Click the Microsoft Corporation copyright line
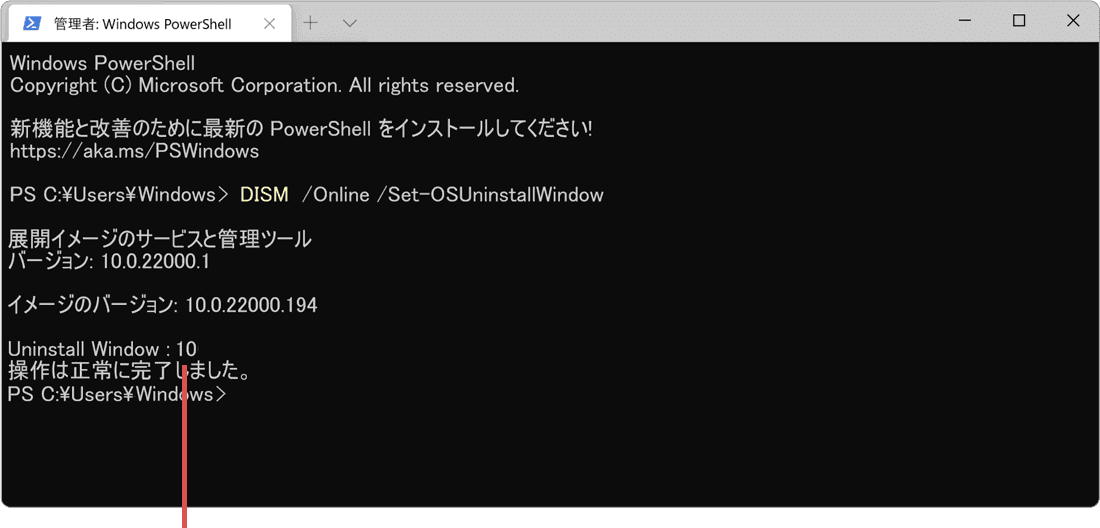This screenshot has height=528, width=1100. pyautogui.click(x=264, y=86)
